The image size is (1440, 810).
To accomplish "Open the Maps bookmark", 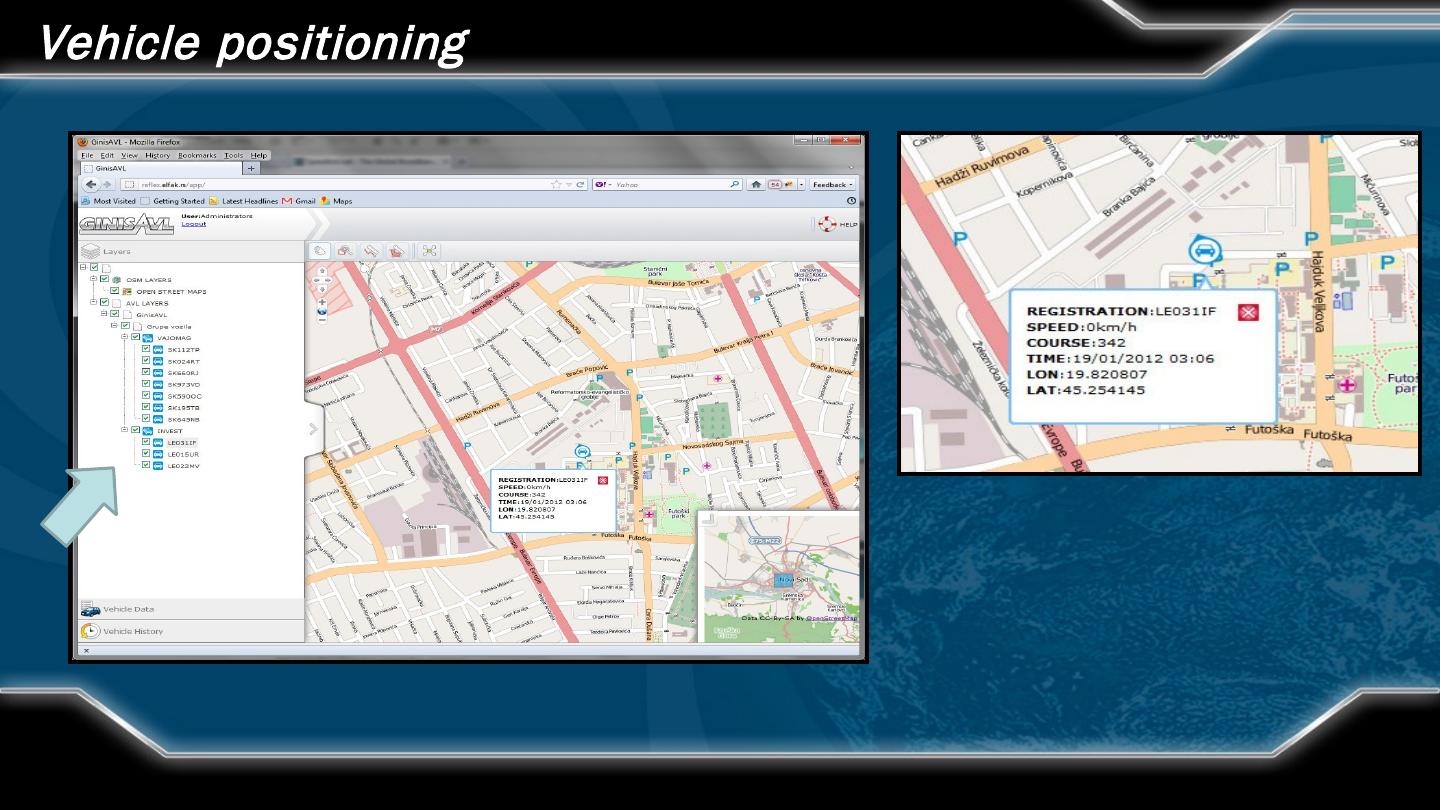I will pos(337,201).
